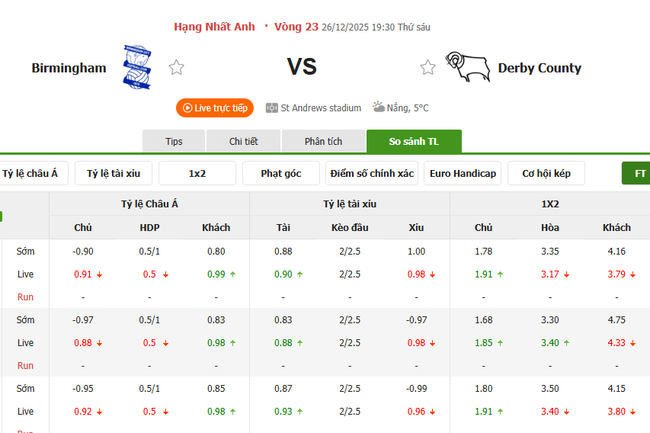Favorite Birmingham with the star icon
The height and width of the screenshot is (433, 650).
(177, 68)
